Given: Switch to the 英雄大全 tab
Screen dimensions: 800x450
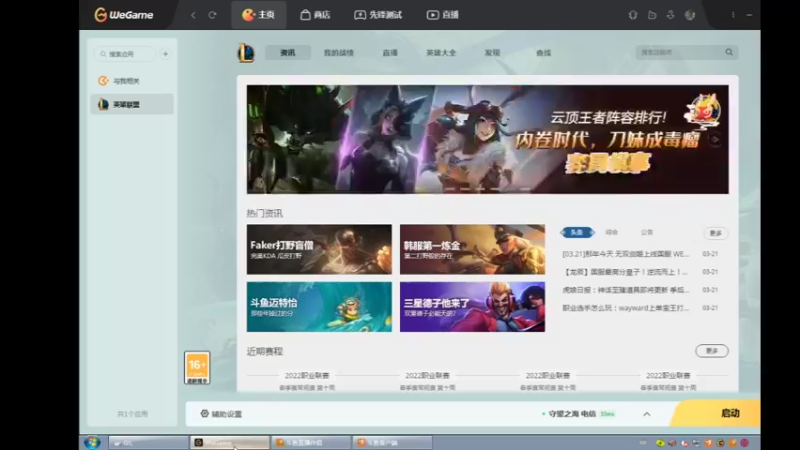Looking at the screenshot, I should (x=441, y=53).
